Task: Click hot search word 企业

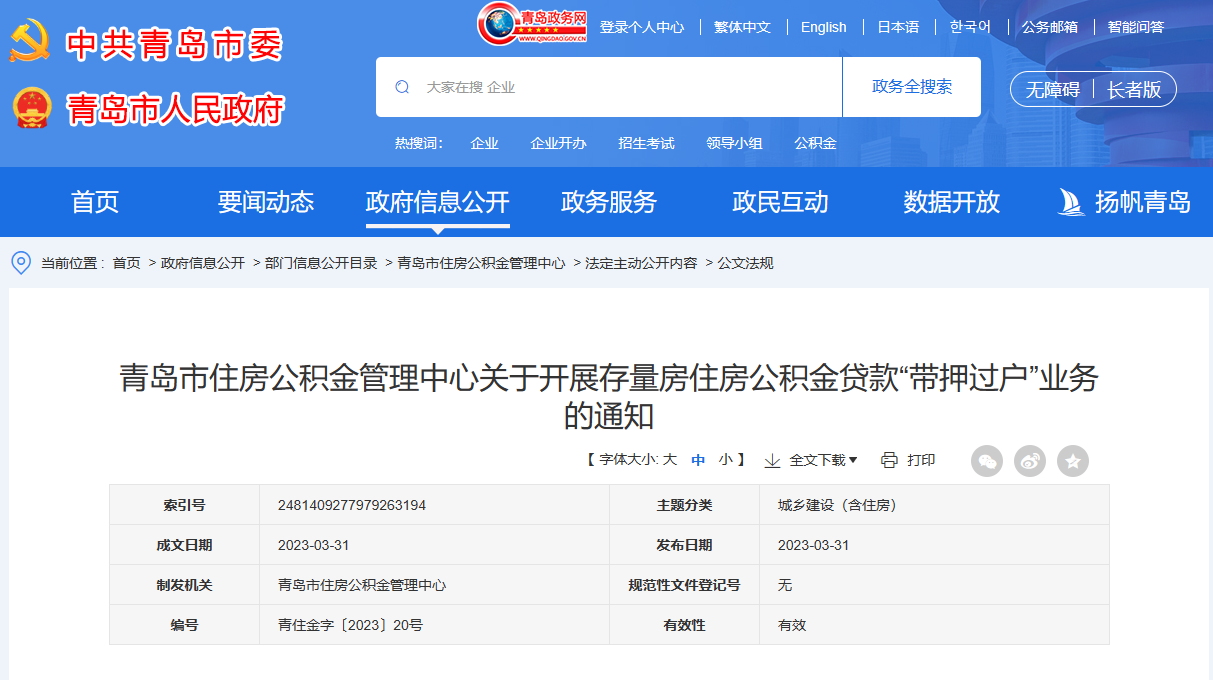Action: (485, 143)
